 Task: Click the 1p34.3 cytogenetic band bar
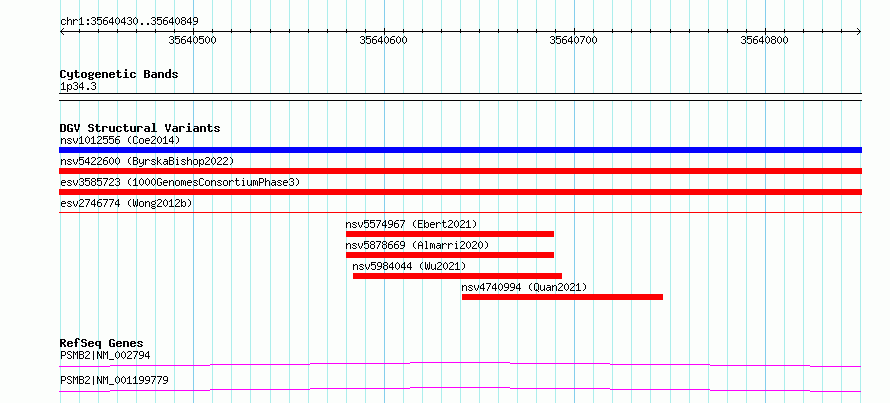click(460, 97)
